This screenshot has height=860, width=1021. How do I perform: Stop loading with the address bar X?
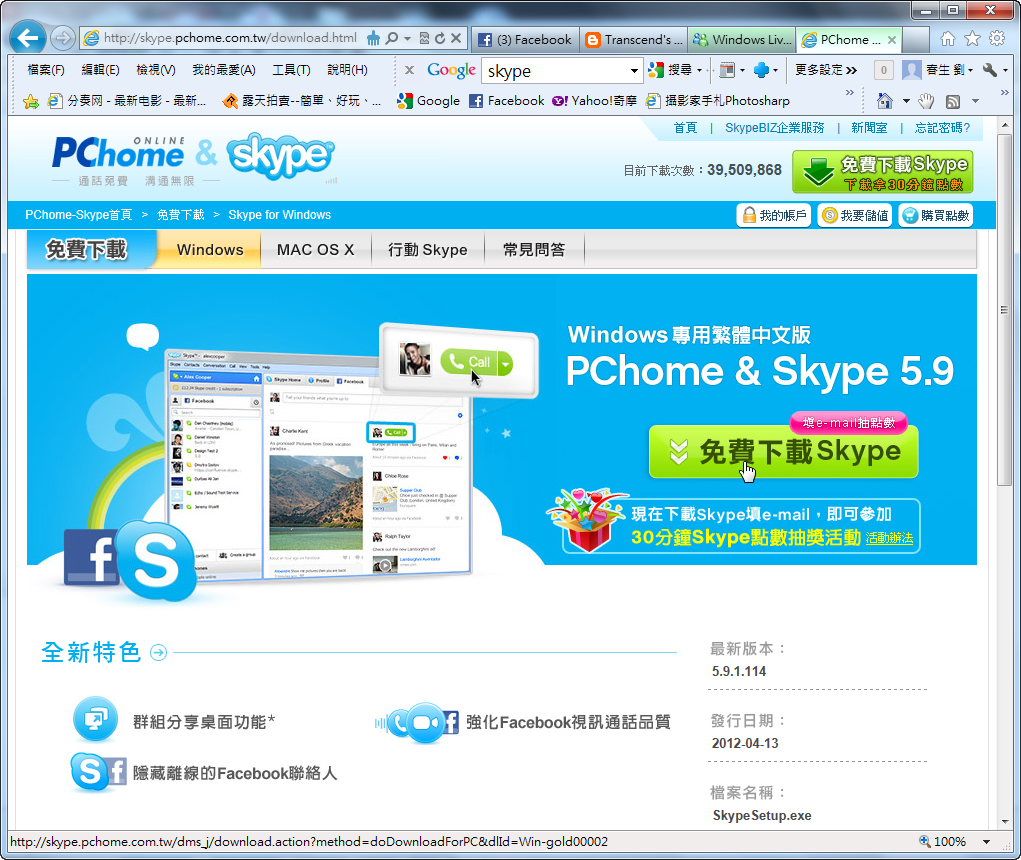pyautogui.click(x=456, y=38)
